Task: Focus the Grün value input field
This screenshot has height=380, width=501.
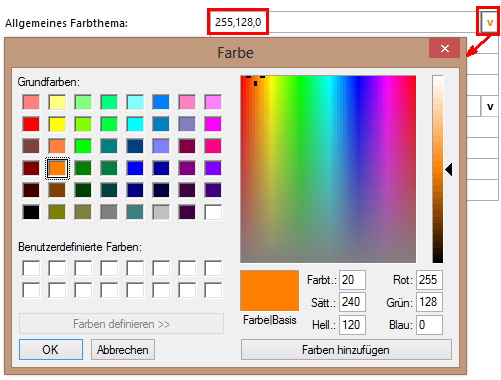Action: point(429,302)
